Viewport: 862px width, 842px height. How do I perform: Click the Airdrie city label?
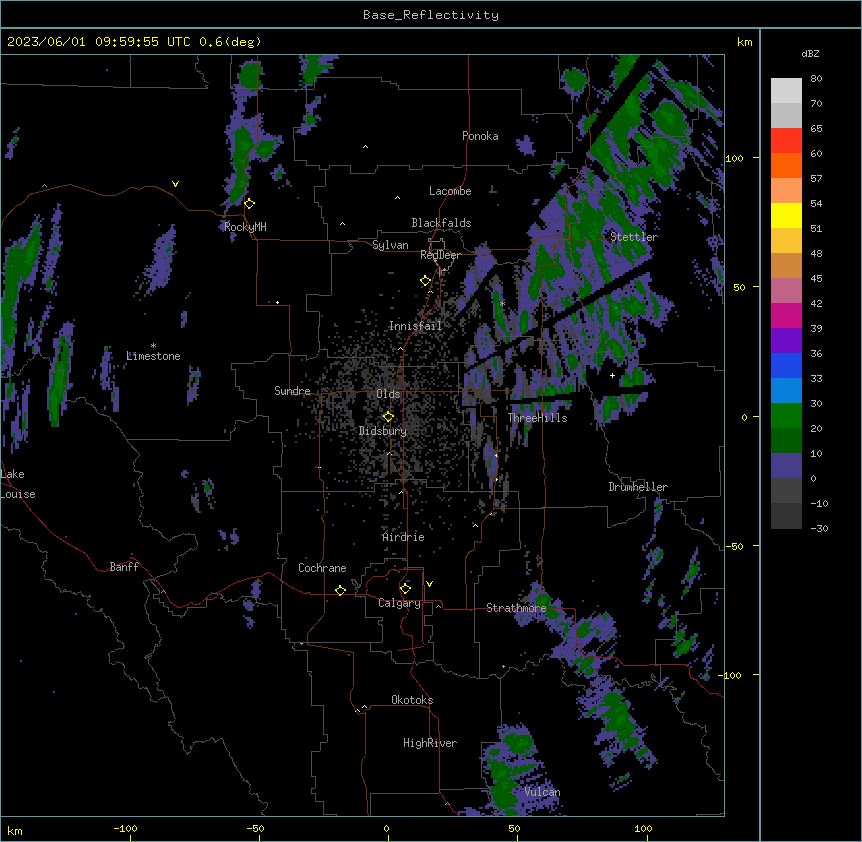click(x=403, y=537)
